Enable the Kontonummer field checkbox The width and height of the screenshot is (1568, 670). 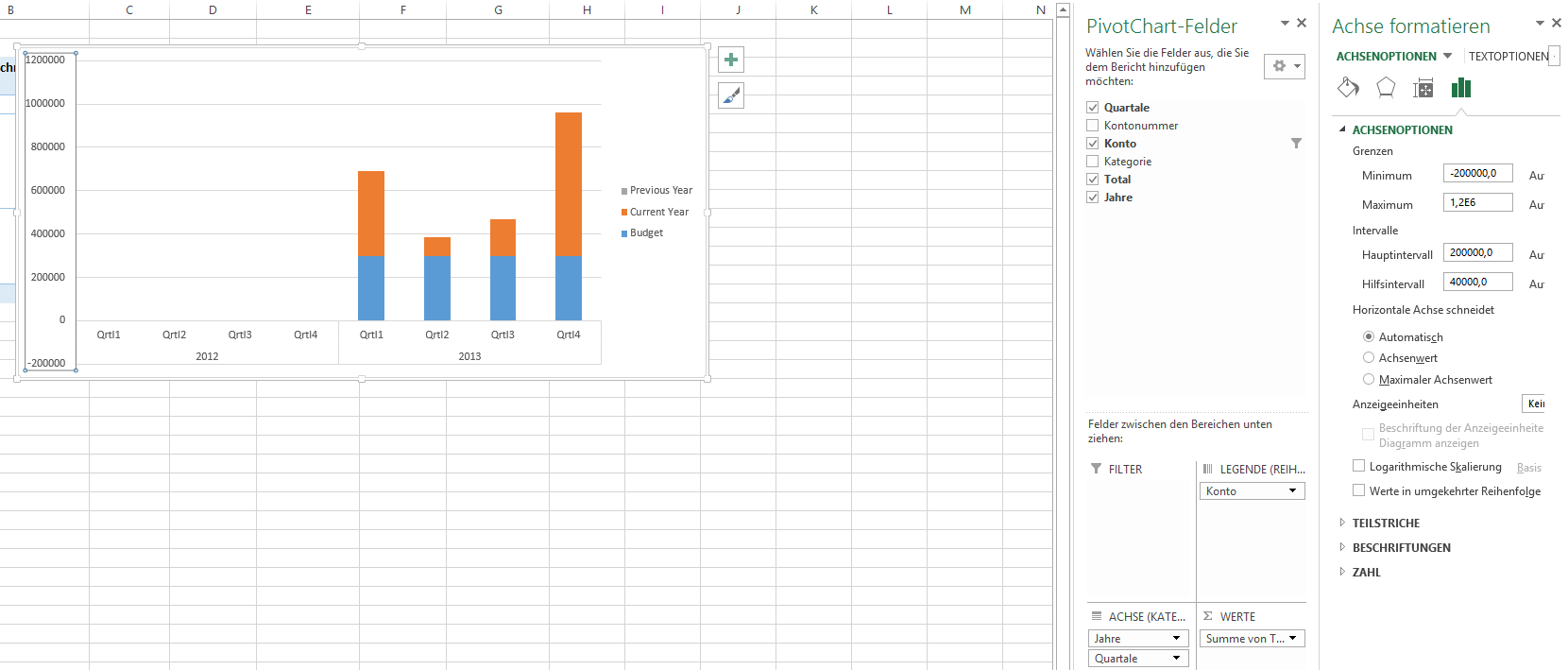(x=1093, y=126)
